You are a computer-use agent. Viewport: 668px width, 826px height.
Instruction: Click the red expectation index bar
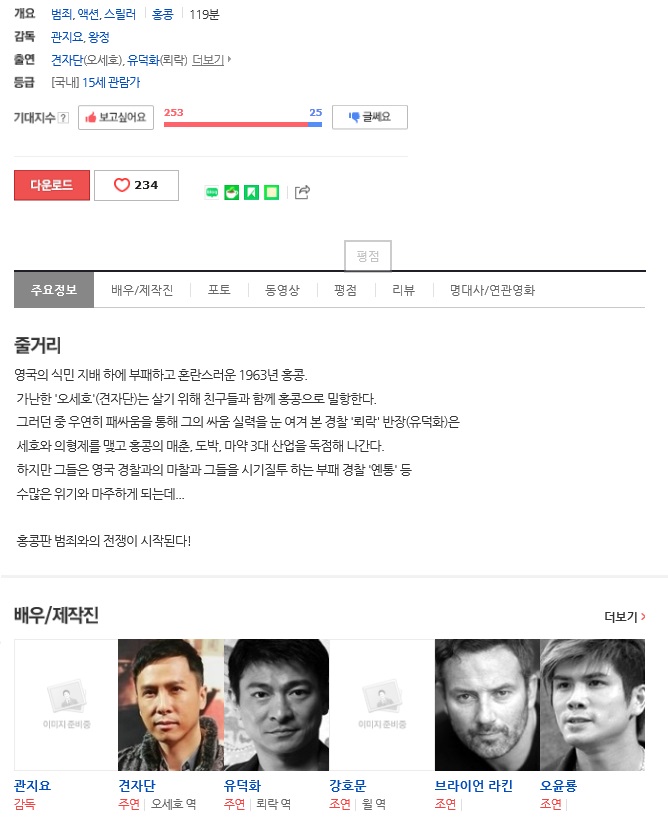[x=235, y=124]
